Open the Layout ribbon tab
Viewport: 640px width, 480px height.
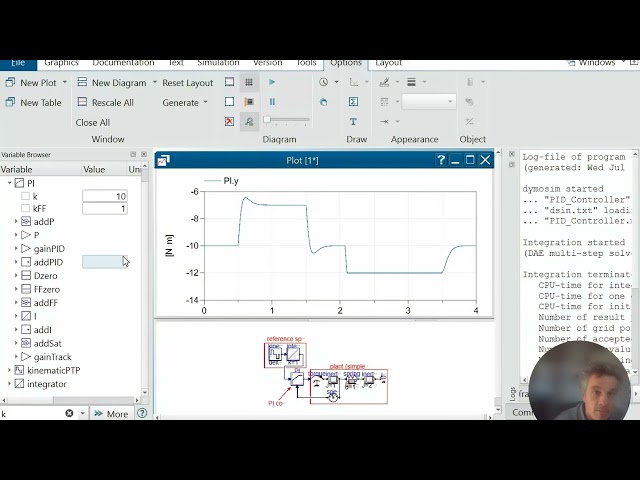click(389, 62)
